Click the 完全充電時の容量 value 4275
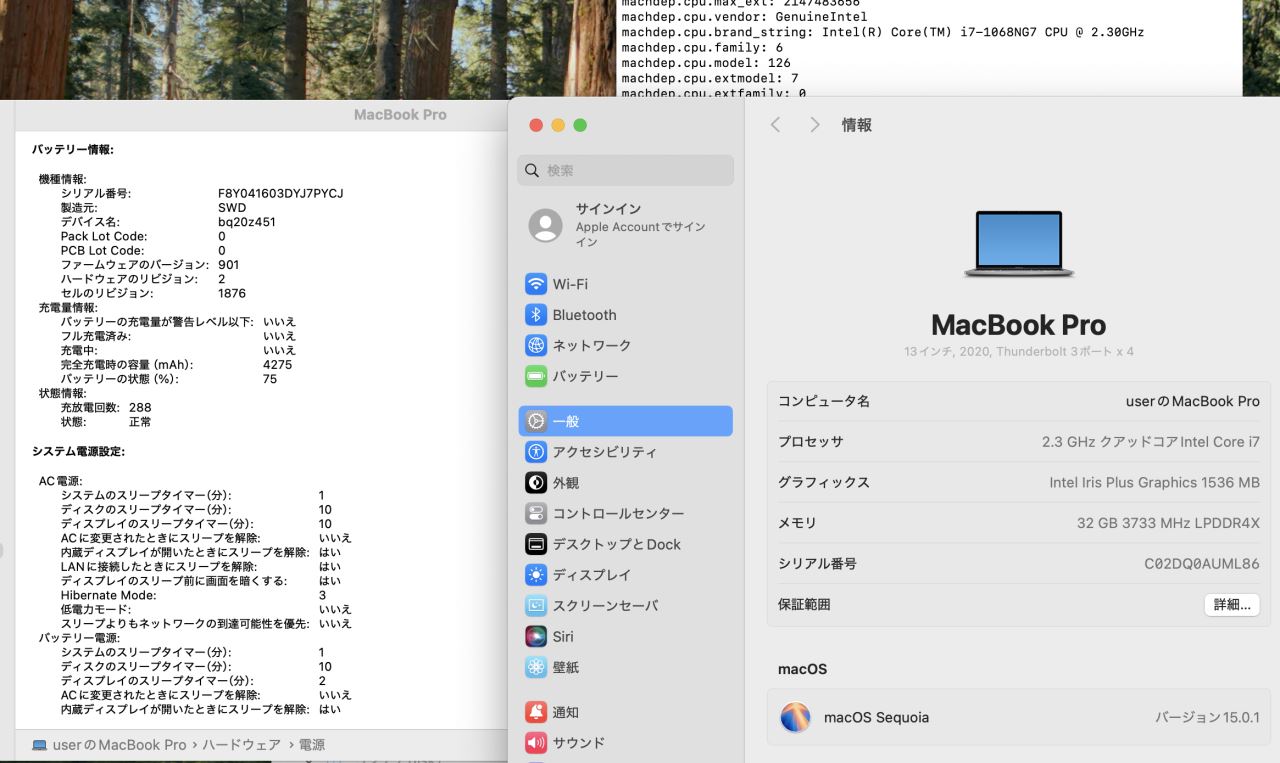Viewport: 1280px width, 763px height. (278, 365)
